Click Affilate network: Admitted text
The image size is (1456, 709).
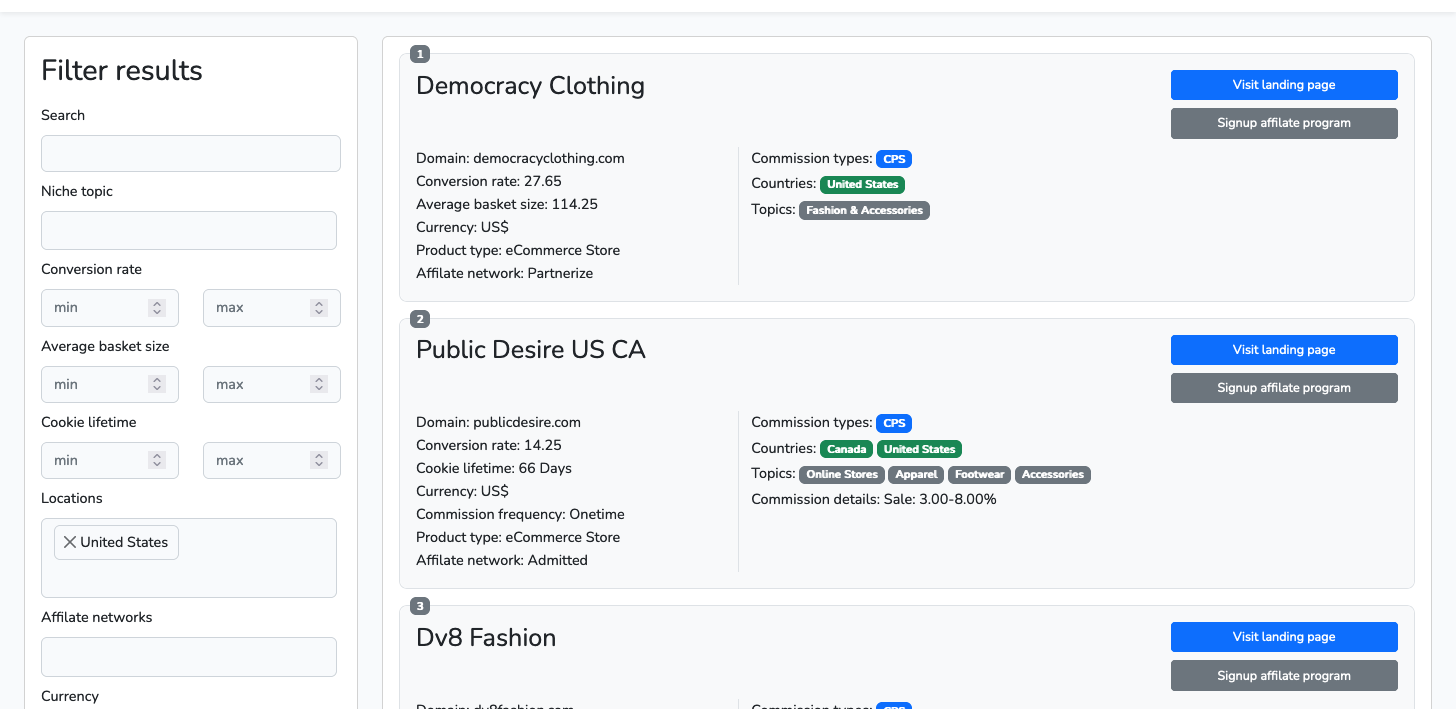[x=502, y=560]
